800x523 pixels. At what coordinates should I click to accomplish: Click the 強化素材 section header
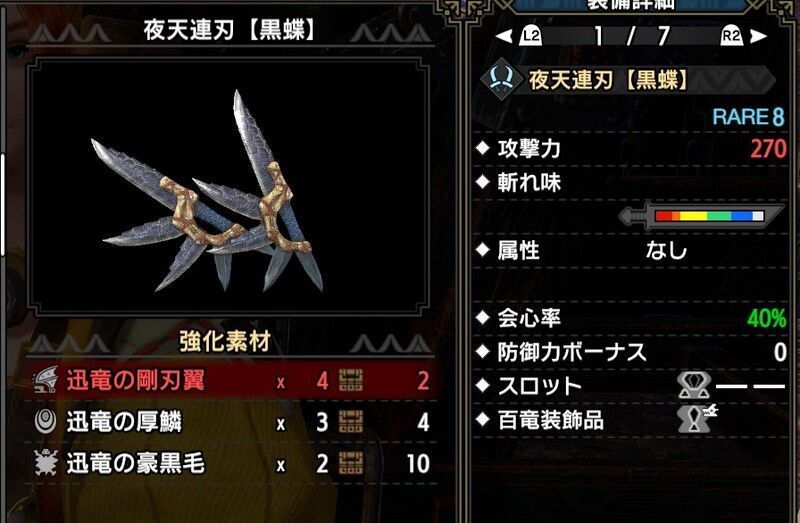pyautogui.click(x=224, y=342)
